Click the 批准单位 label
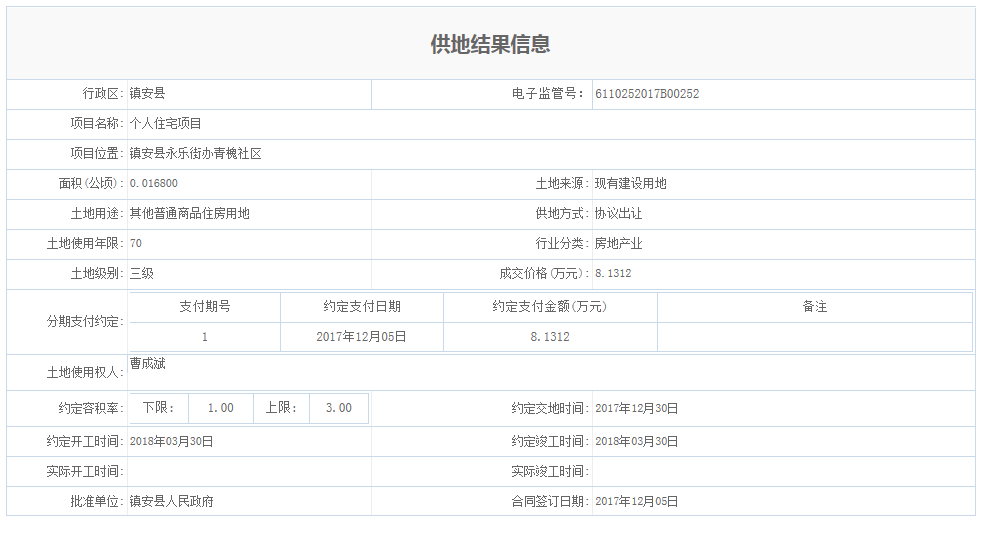 97,502
